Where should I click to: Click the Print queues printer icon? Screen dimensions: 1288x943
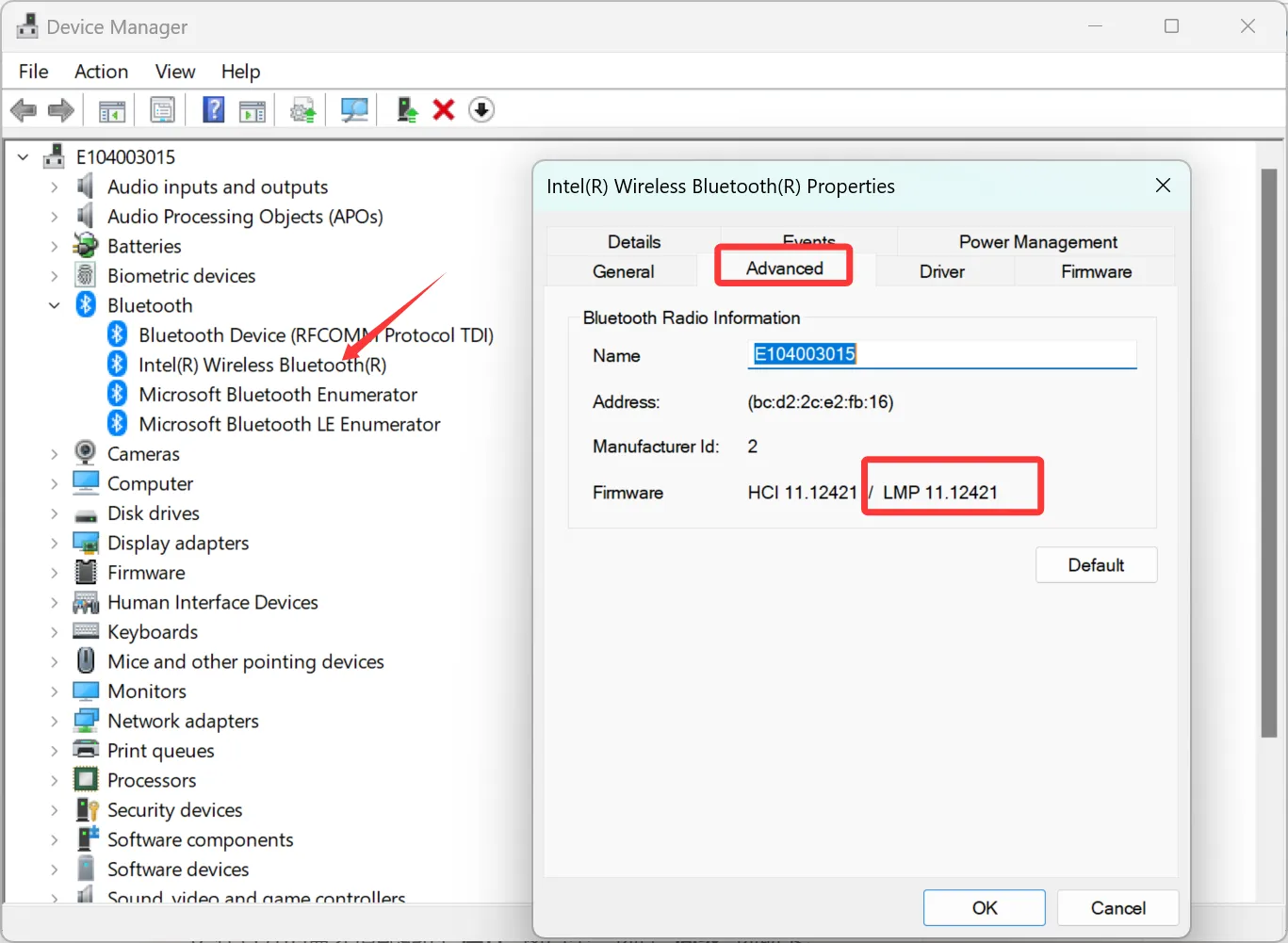[86, 750]
